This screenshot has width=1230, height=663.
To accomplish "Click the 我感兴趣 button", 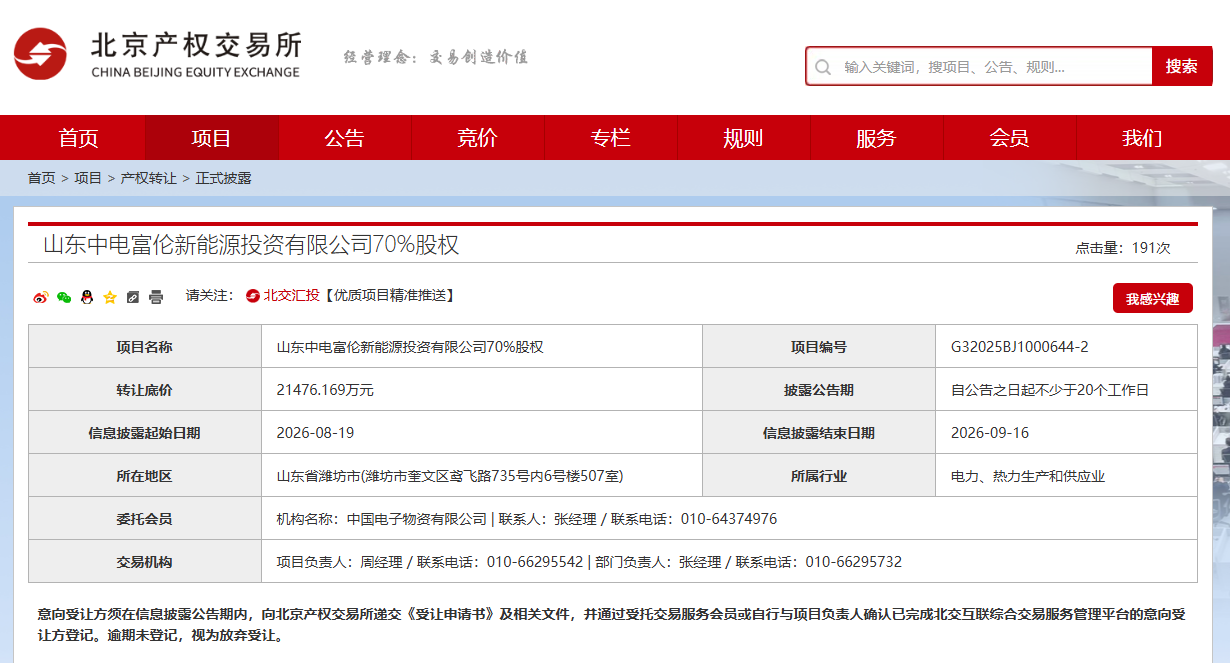I will 1153,298.
